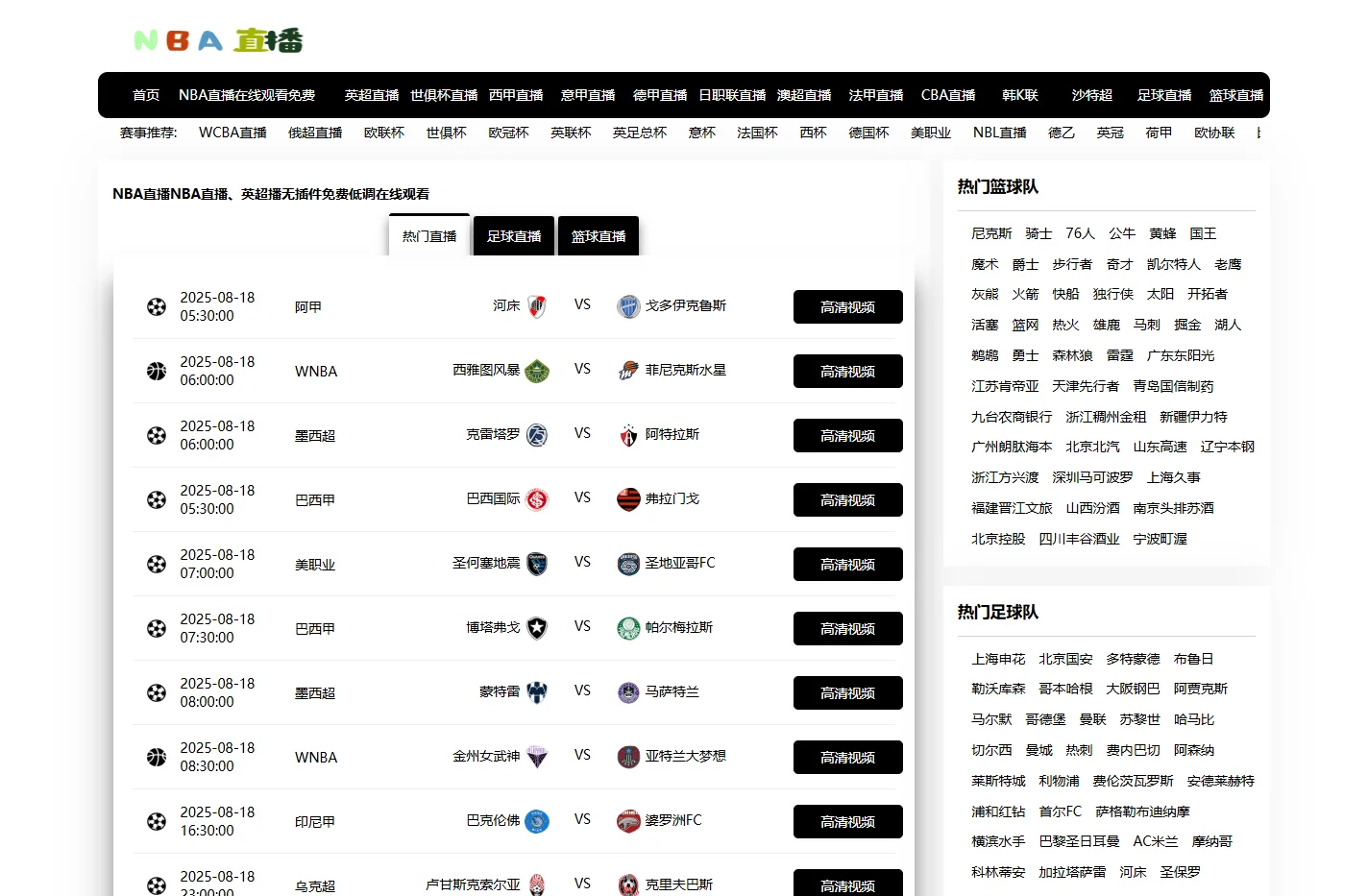The image size is (1368, 896).
Task: Open the 加拉塔萨雷 team link
Action: (x=1072, y=872)
